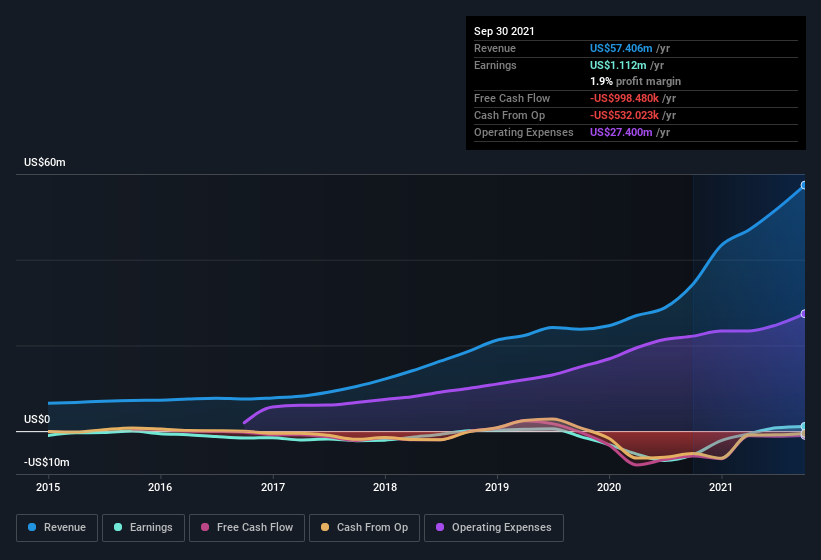The image size is (821, 560).
Task: Click the US$0 y-axis label
Action: point(37,419)
